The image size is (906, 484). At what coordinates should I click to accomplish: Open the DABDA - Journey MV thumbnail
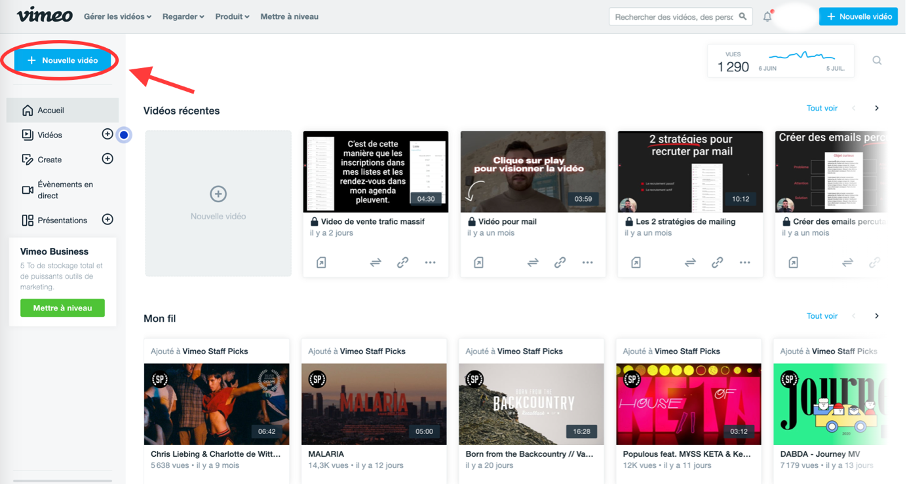(x=829, y=404)
